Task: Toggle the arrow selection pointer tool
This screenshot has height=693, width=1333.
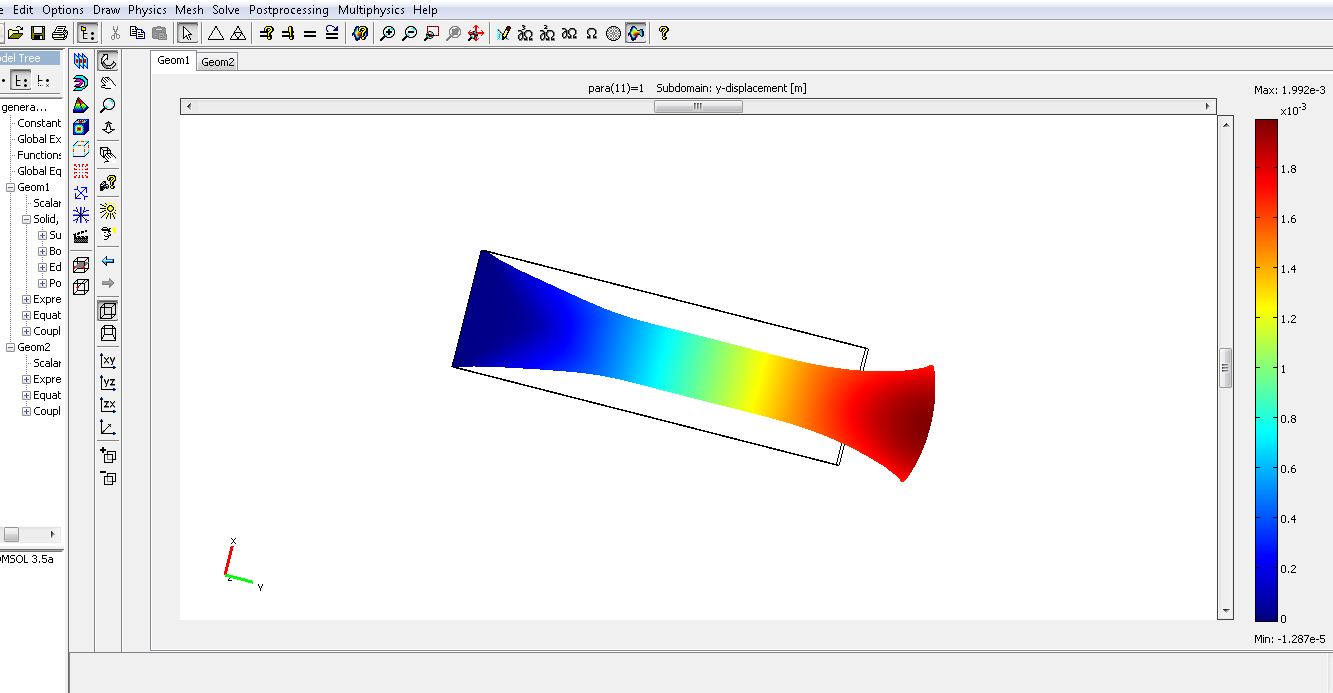Action: [x=187, y=33]
